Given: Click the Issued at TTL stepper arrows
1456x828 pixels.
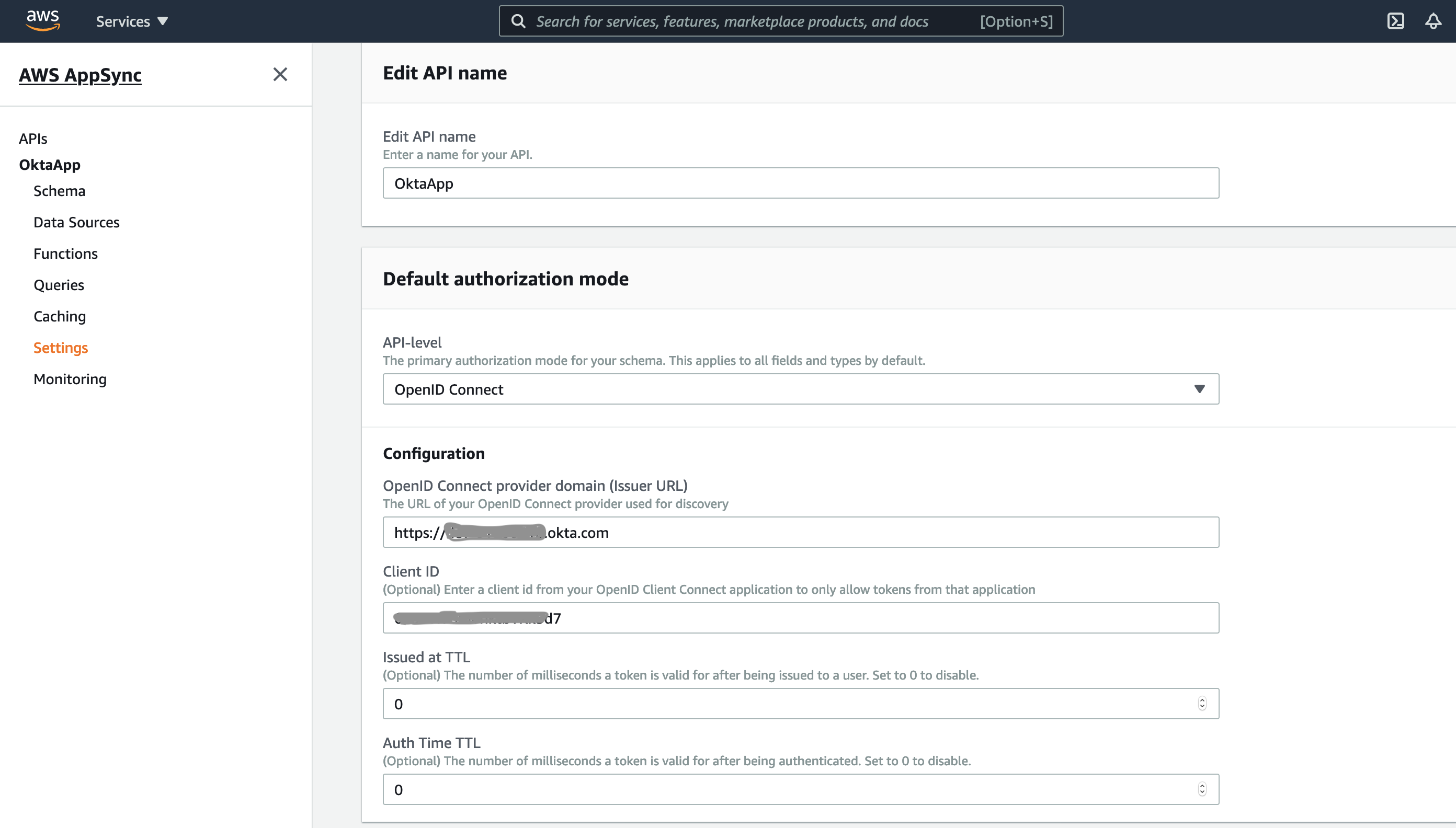Looking at the screenshot, I should (1202, 704).
